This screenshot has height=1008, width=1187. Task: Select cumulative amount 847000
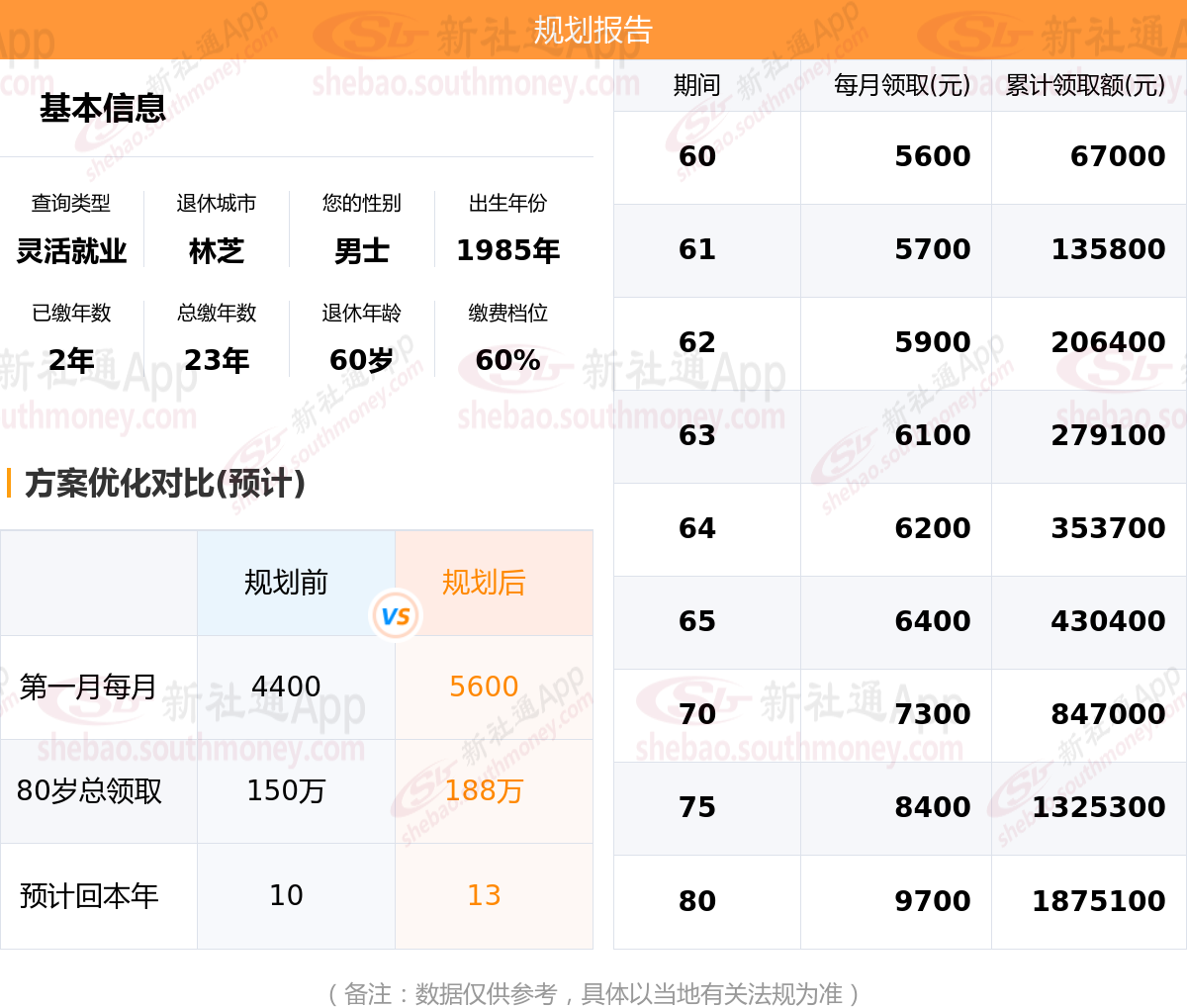(1108, 714)
